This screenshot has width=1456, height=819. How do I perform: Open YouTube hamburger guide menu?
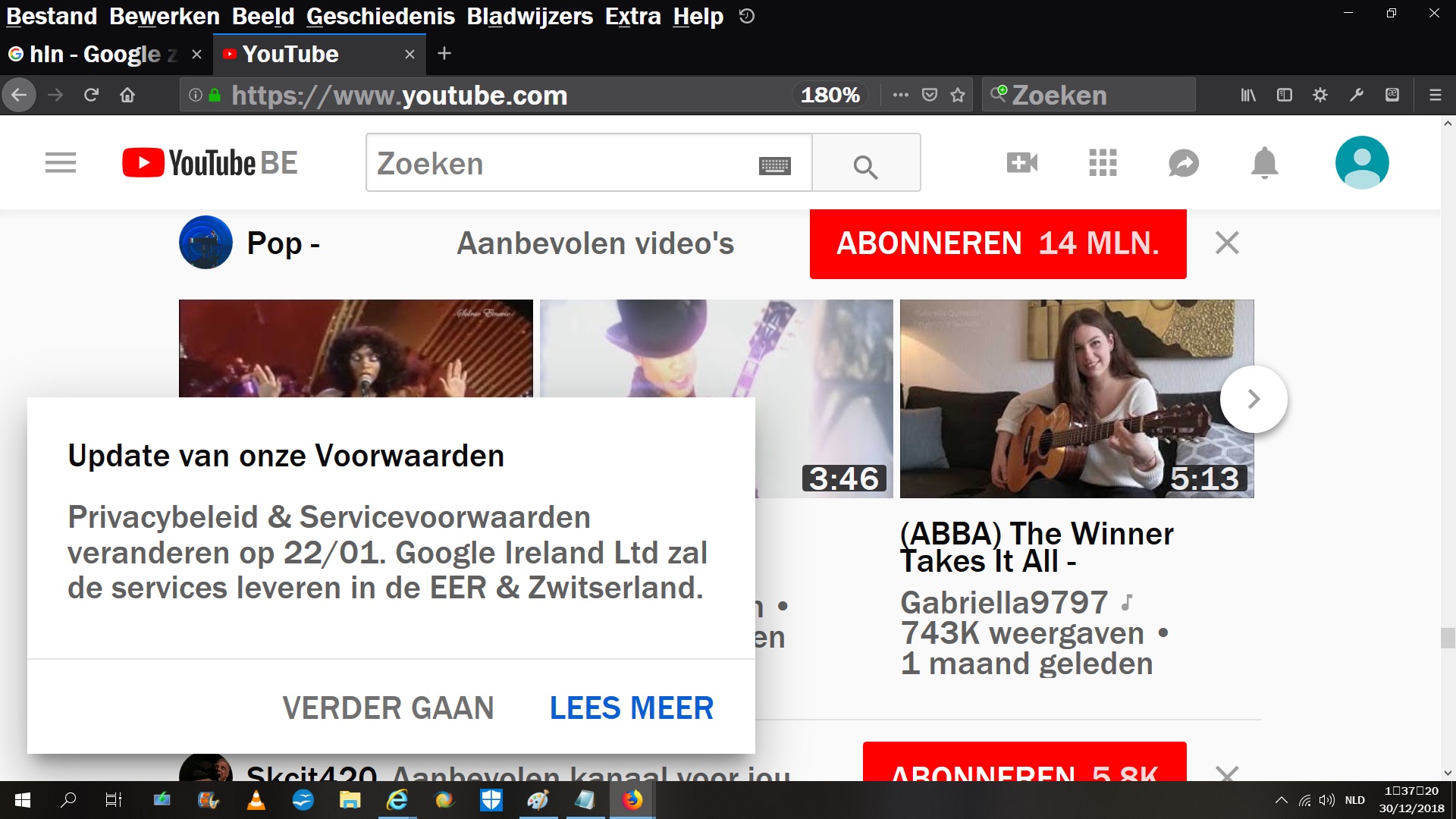61,163
